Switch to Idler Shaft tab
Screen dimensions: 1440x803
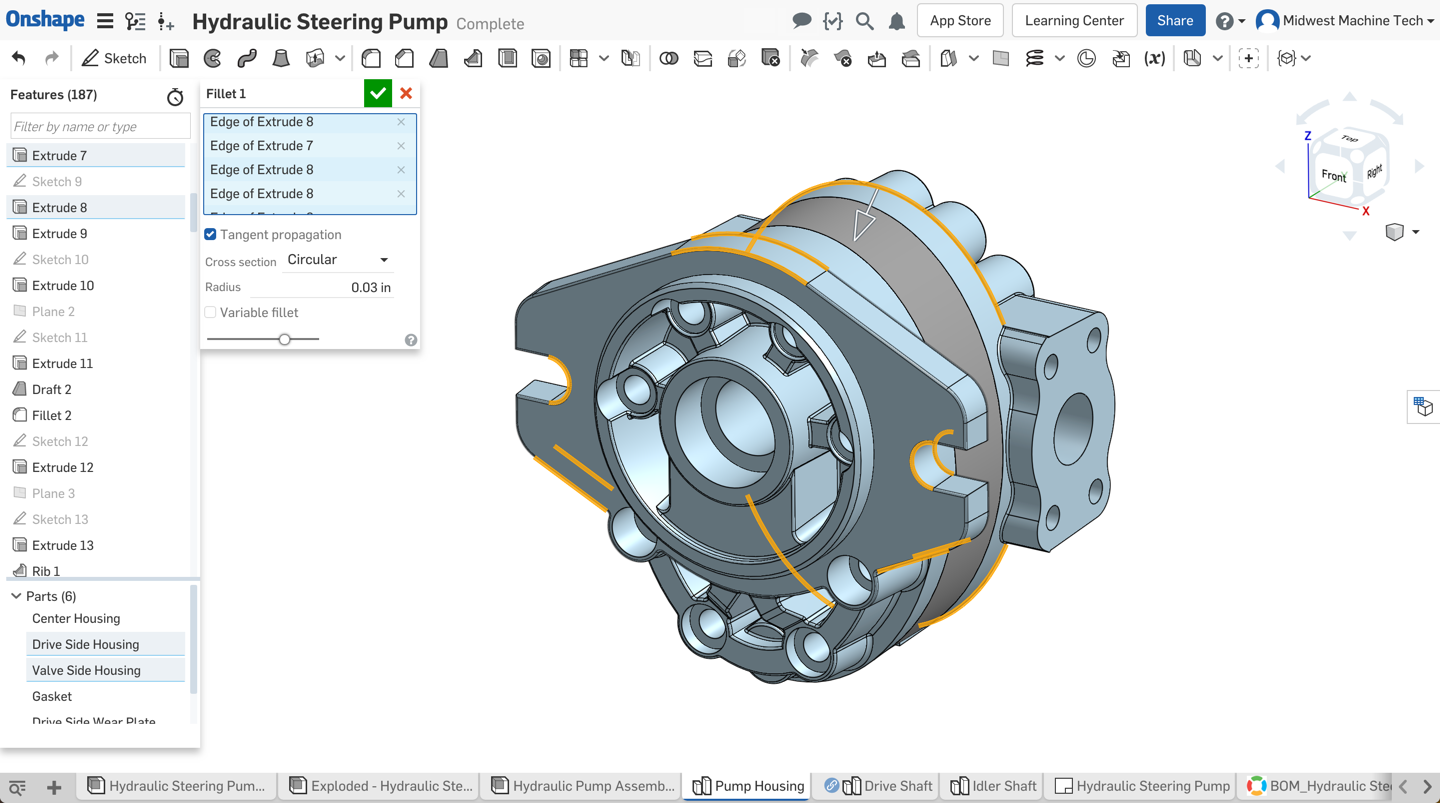[993, 786]
